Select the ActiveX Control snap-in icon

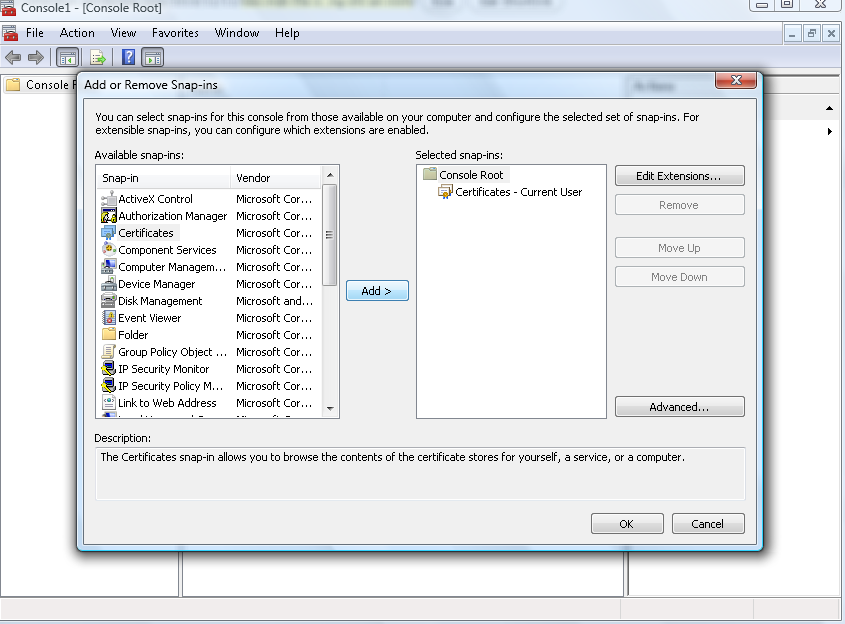(109, 199)
